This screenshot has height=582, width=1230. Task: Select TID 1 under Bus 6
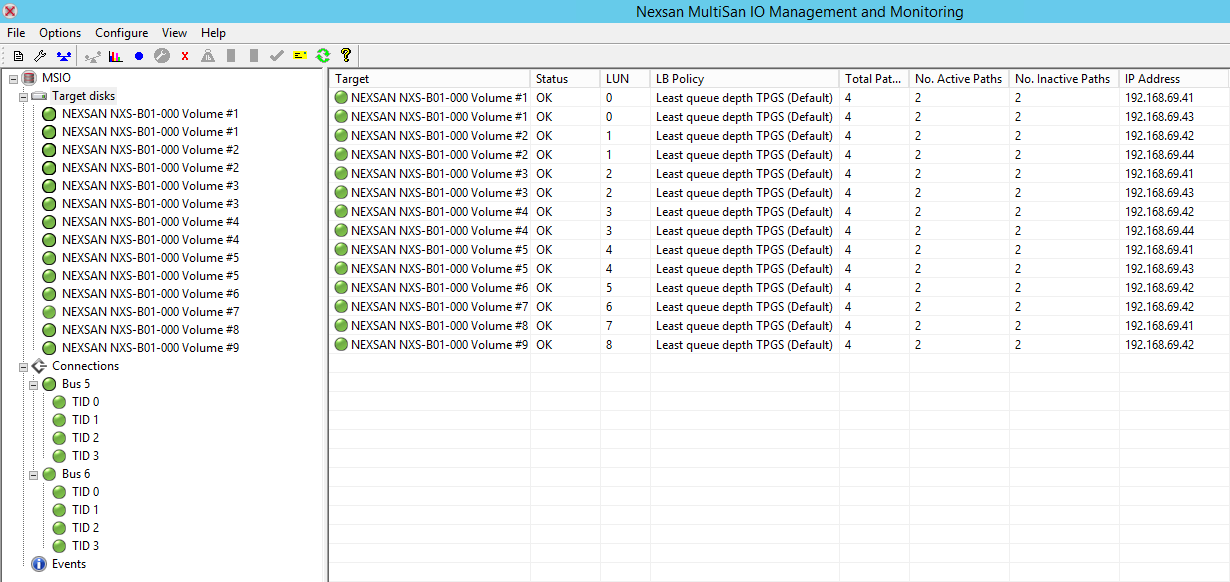tap(85, 510)
